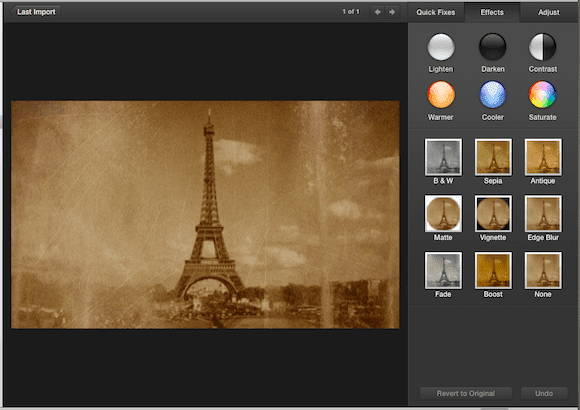Toggle the Vignette effect
Image resolution: width=580 pixels, height=410 pixels.
pyautogui.click(x=493, y=214)
